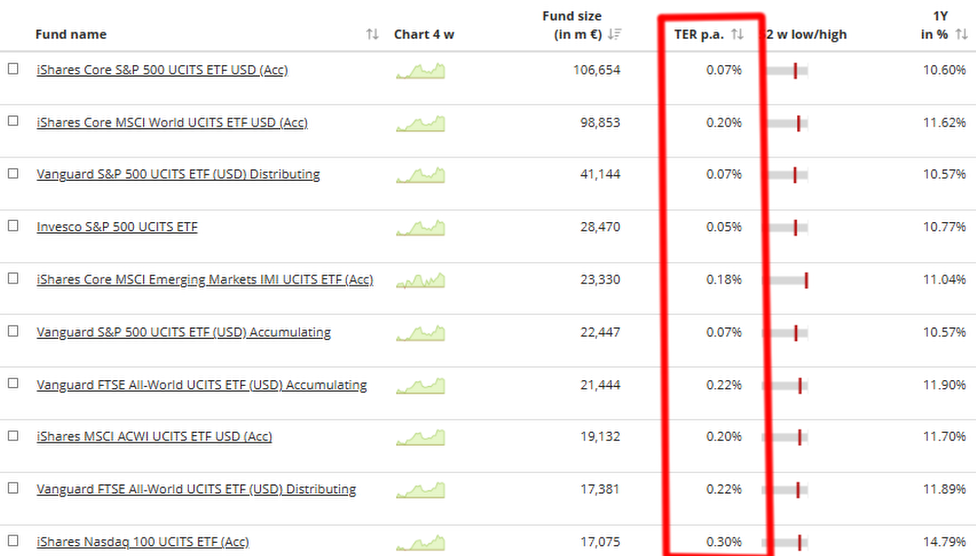The width and height of the screenshot is (976, 556).
Task: Click the Chart 4 w column header
Action: [424, 35]
